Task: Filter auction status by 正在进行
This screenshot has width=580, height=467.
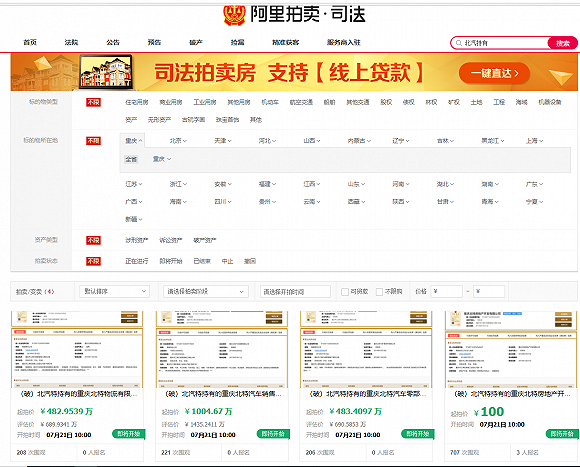Action: 136,261
